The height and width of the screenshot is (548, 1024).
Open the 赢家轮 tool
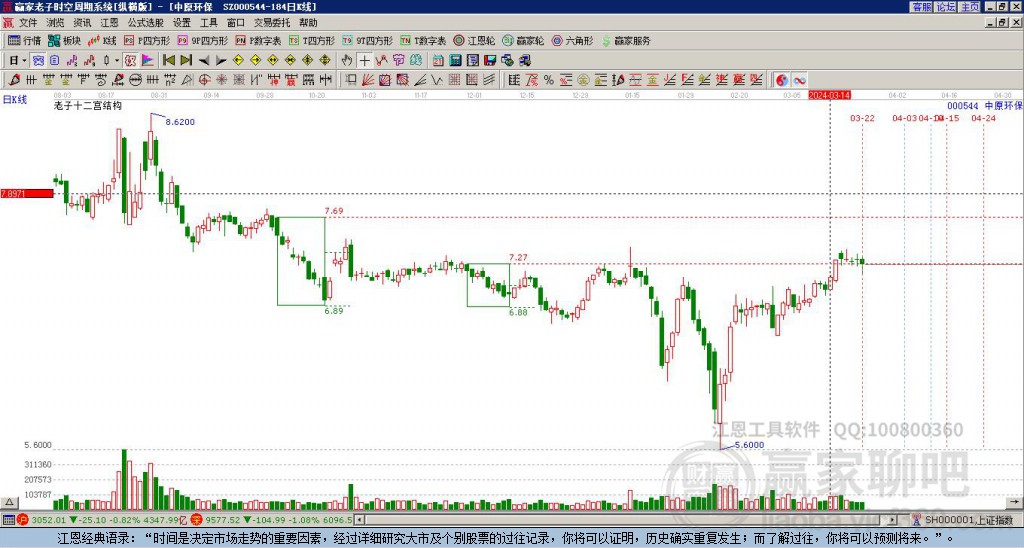click(x=523, y=40)
